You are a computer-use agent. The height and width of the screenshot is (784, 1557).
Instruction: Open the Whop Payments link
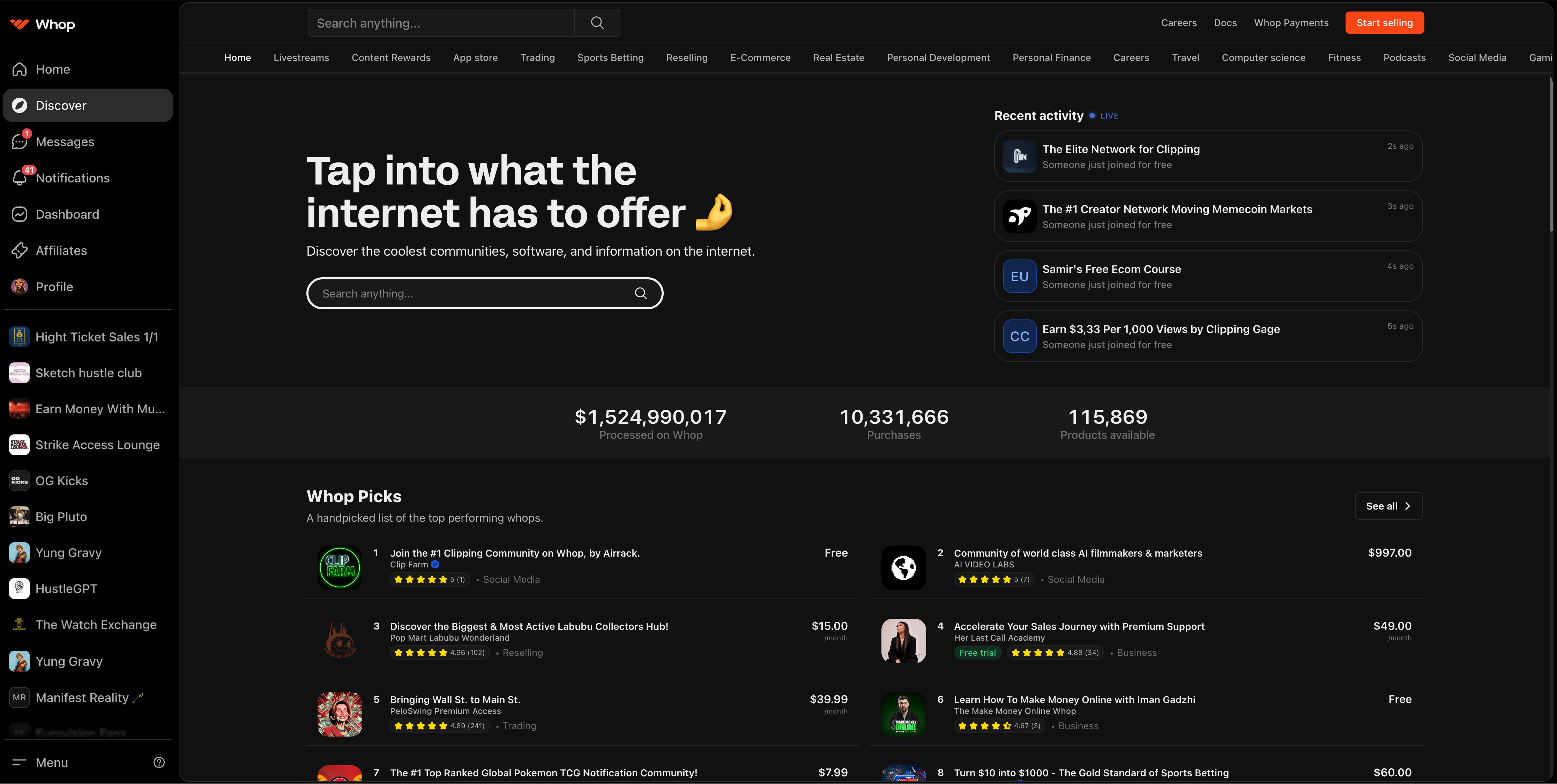click(1291, 23)
